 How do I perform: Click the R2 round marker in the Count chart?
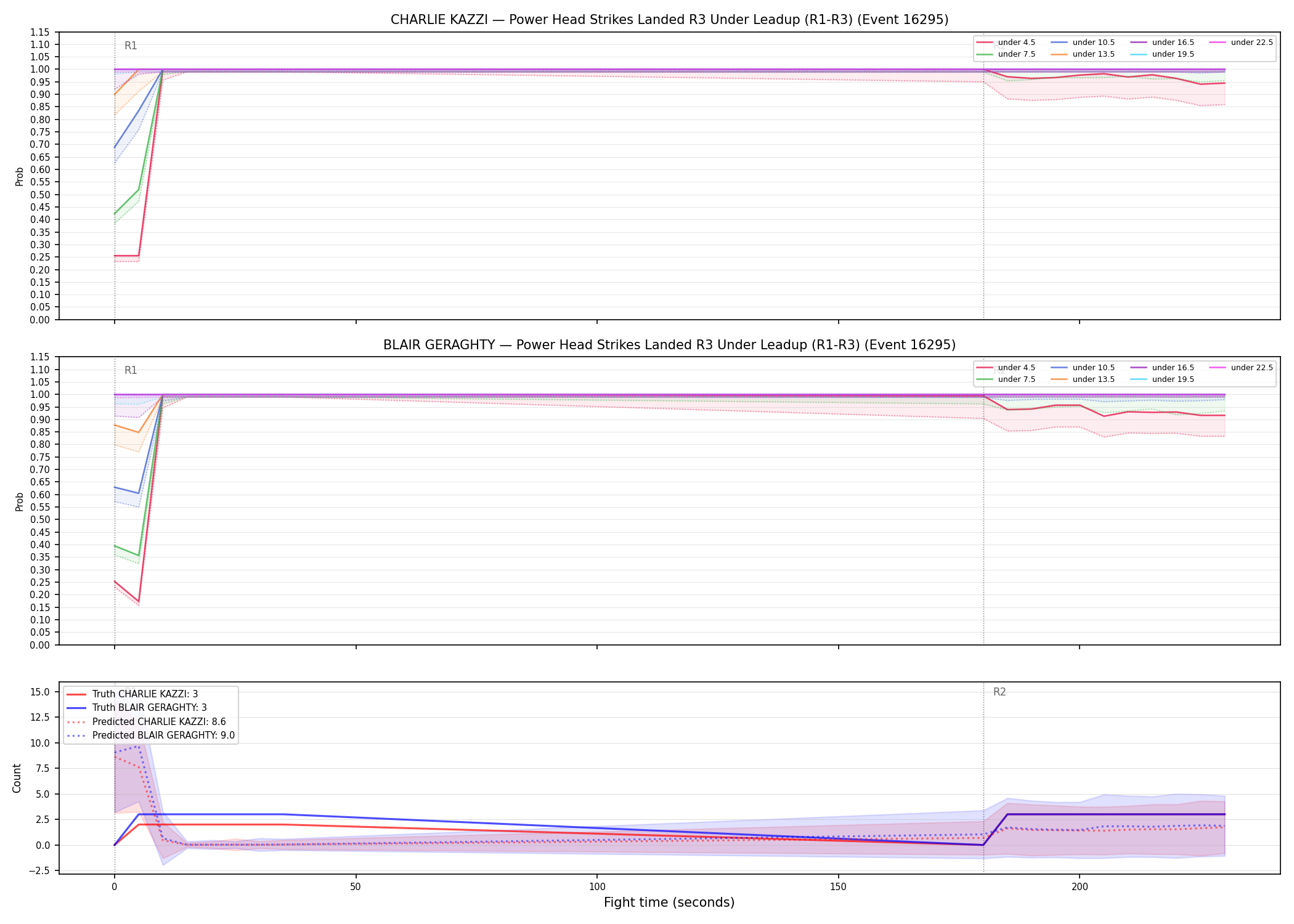pos(999,692)
